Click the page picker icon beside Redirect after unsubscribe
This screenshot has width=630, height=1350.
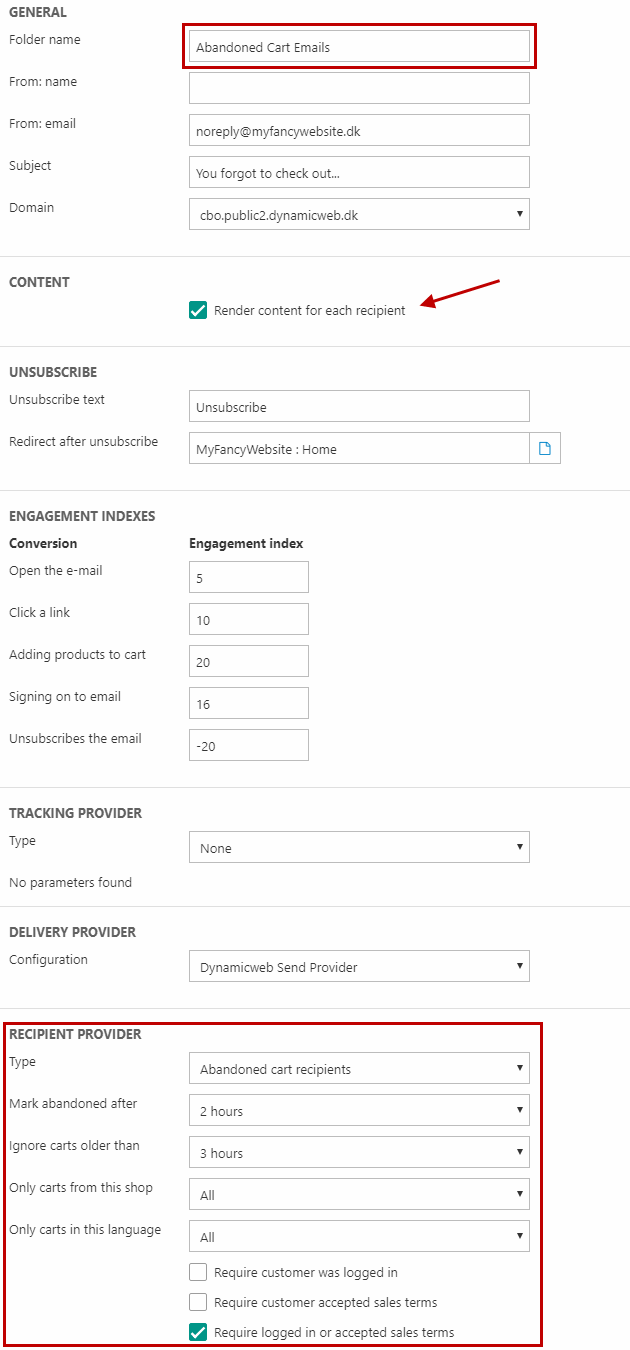click(x=545, y=448)
